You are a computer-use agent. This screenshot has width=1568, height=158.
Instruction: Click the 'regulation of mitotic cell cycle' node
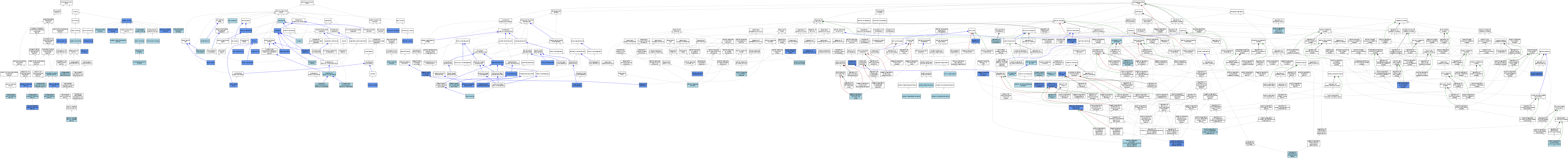[904, 52]
